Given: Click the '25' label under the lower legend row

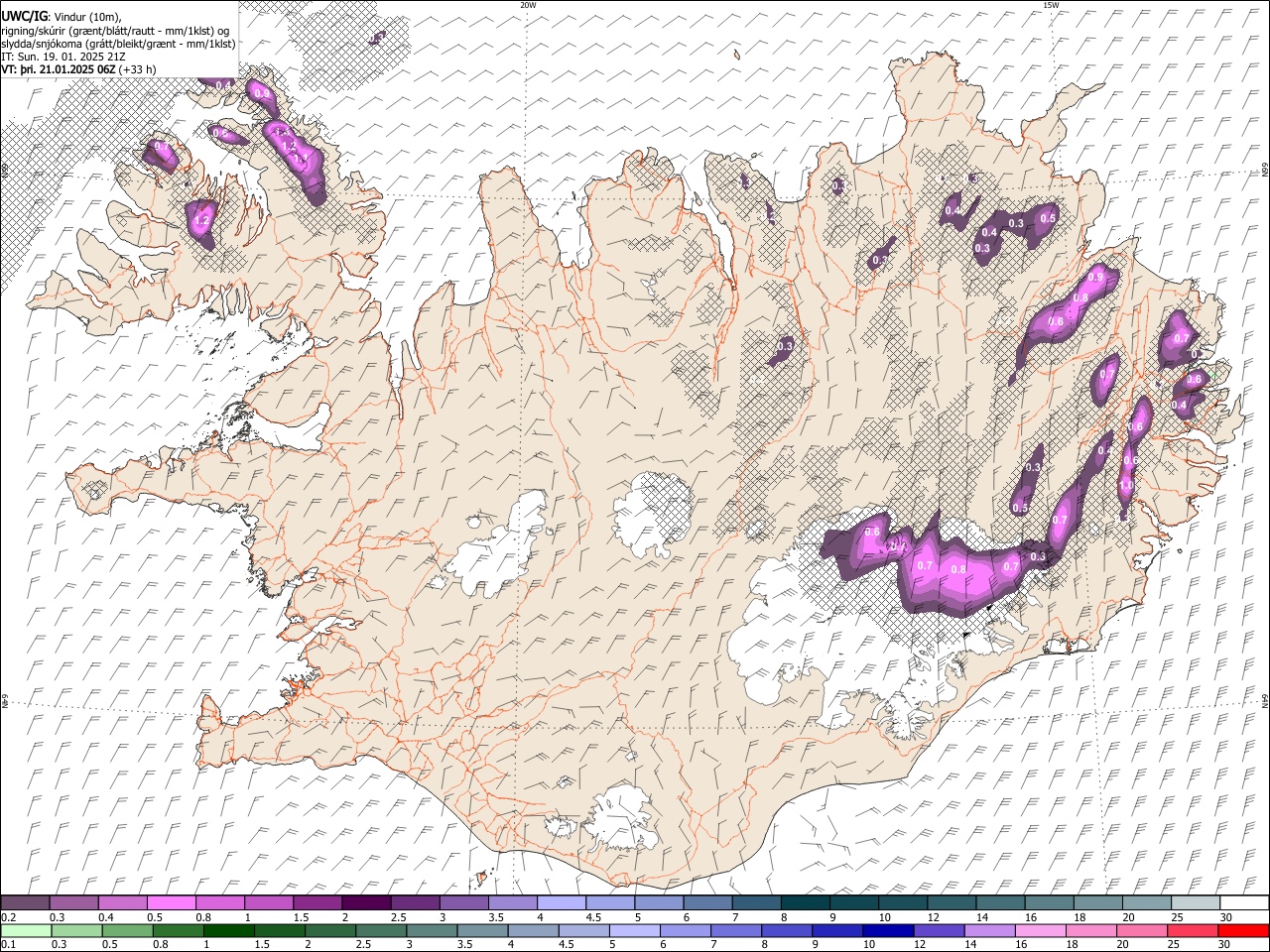Looking at the screenshot, I should tap(1174, 945).
